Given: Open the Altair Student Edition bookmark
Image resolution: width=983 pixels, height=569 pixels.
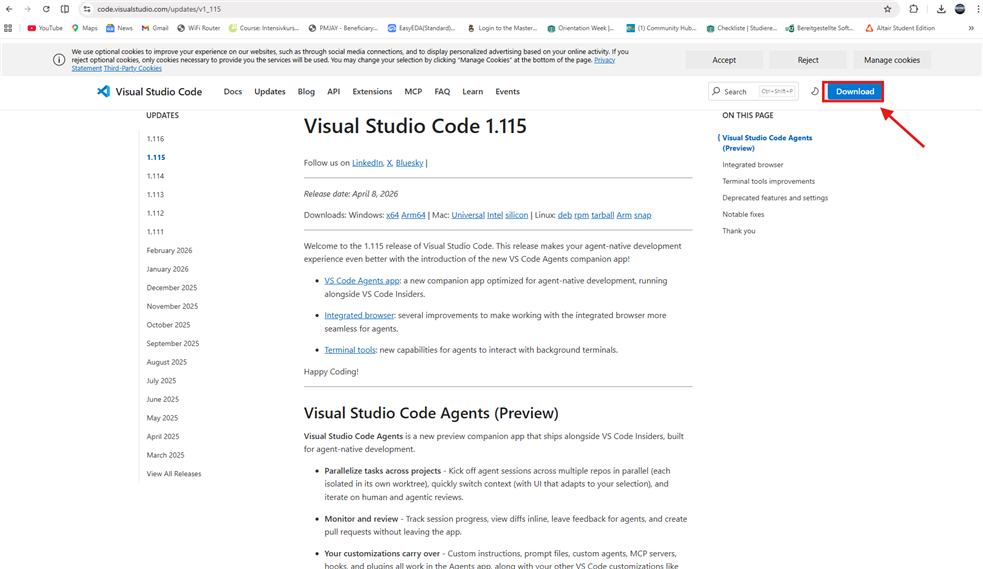Looking at the screenshot, I should 900,28.
